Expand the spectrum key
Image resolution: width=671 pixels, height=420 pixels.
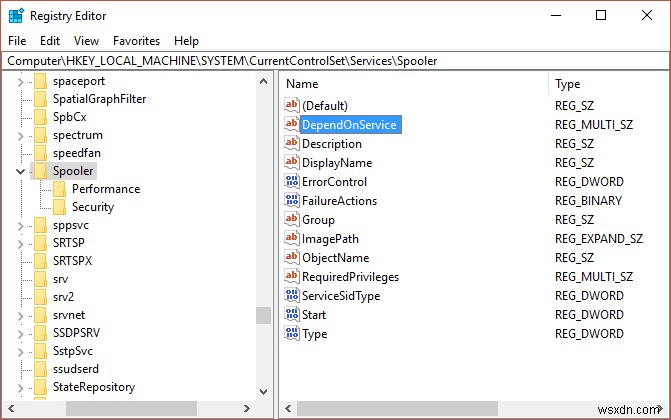[x=21, y=136]
